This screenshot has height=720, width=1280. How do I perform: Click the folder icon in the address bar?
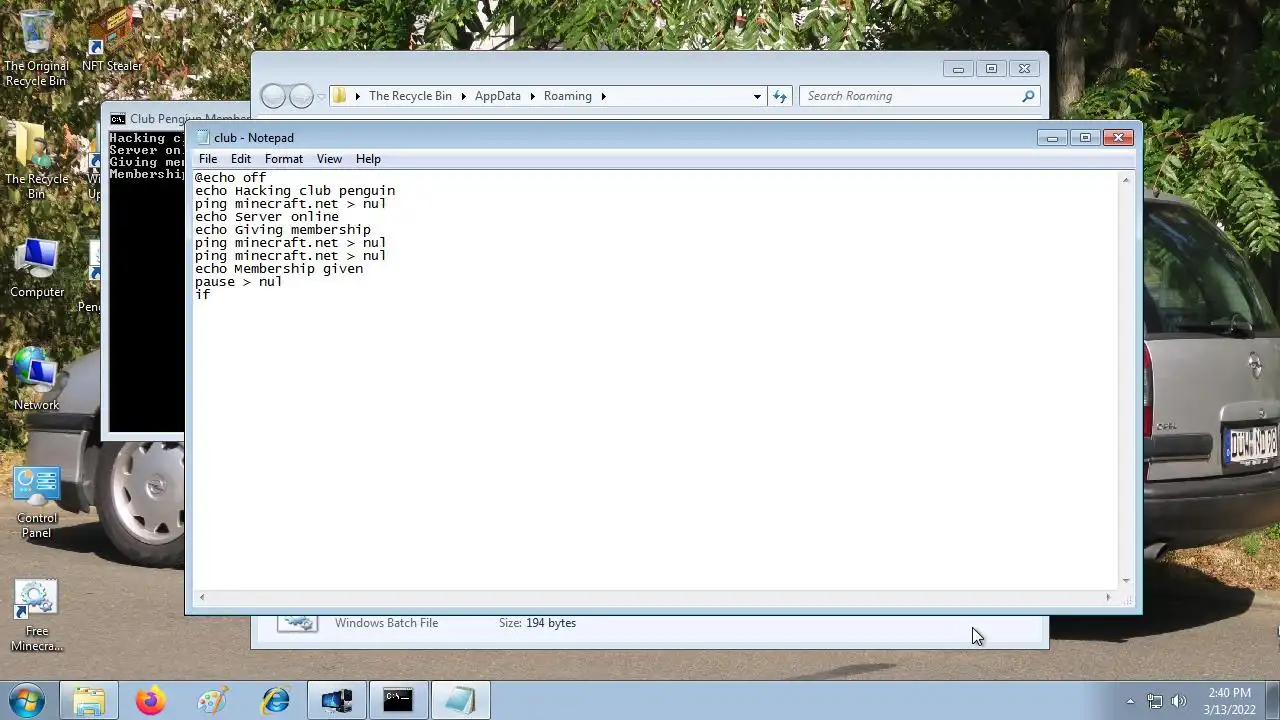[x=340, y=96]
